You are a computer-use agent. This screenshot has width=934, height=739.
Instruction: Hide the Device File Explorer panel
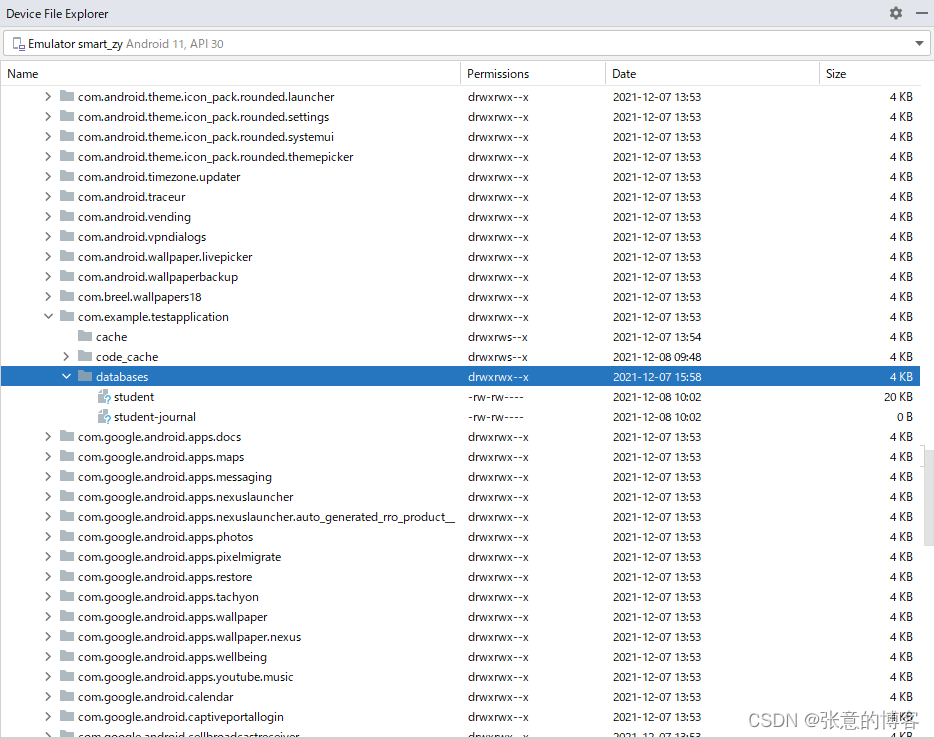(x=921, y=13)
